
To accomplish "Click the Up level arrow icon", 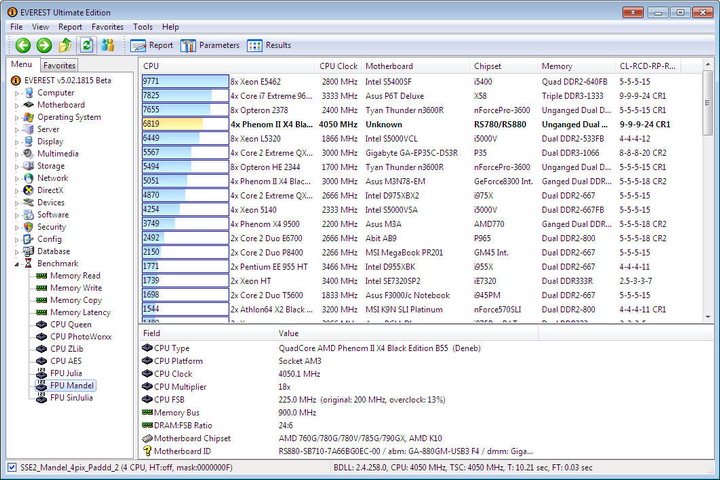I will [65, 45].
